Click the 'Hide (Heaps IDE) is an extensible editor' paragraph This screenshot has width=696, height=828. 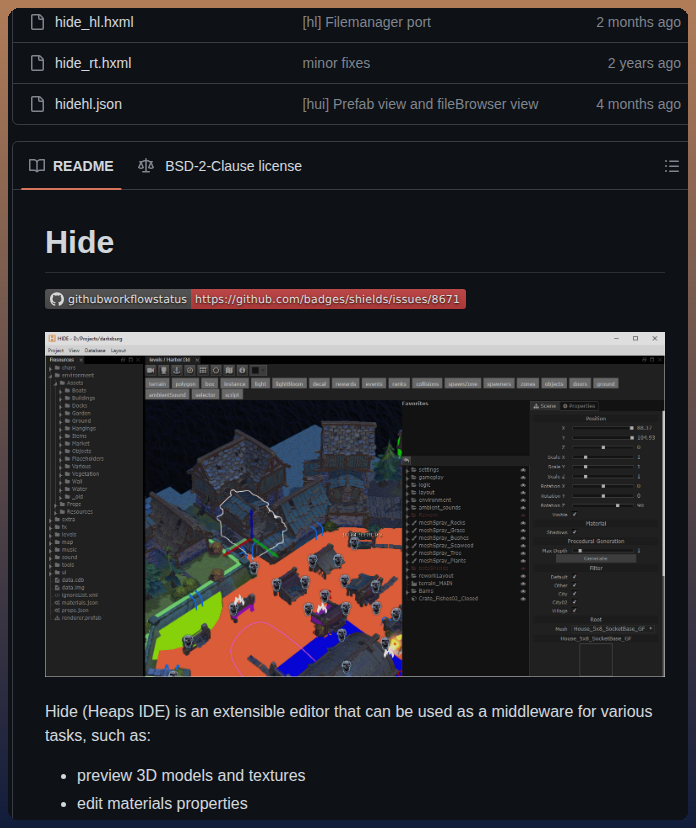(349, 723)
